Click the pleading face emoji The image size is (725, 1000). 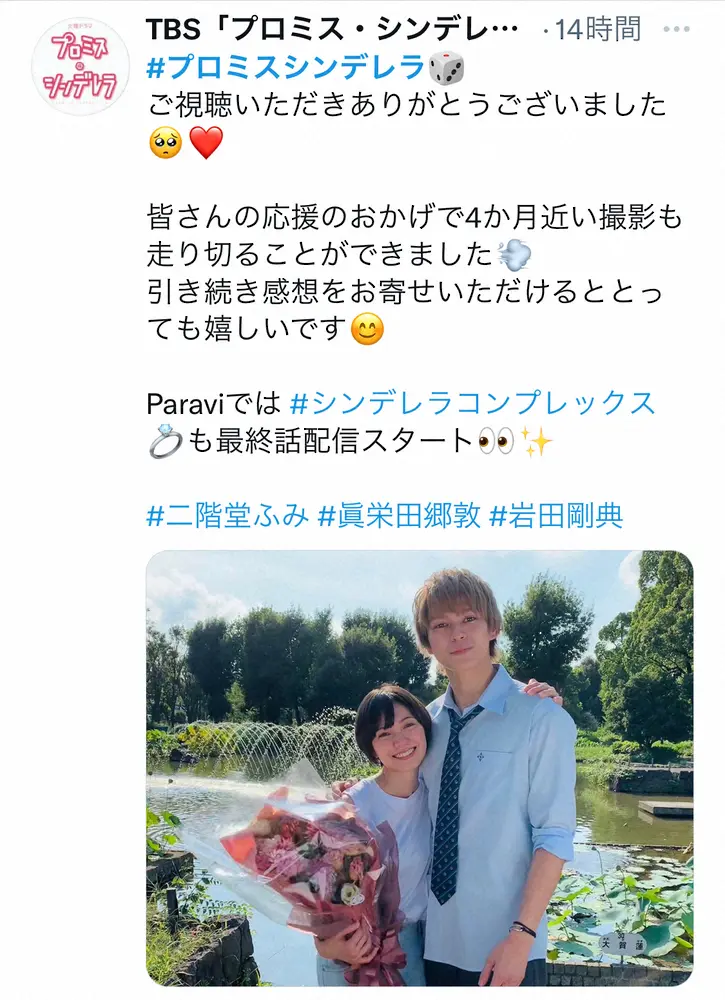(x=165, y=143)
